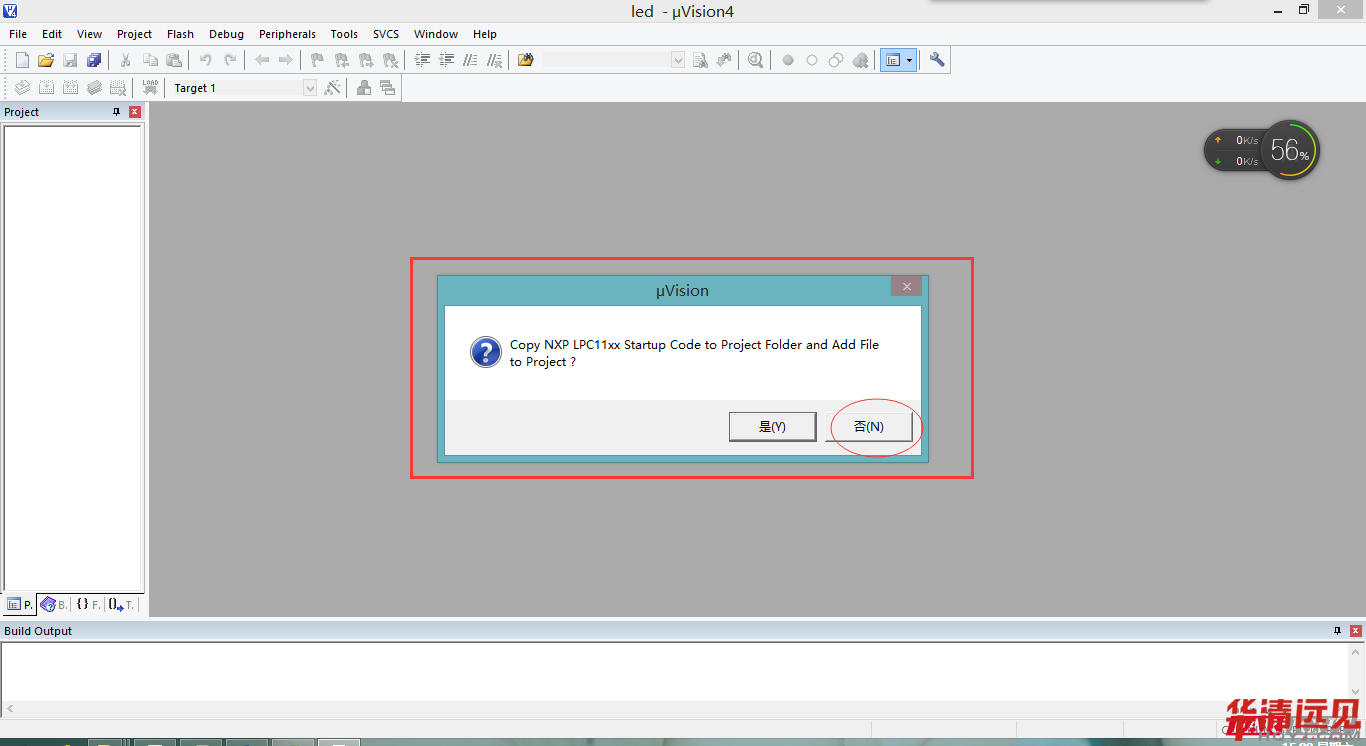Expand the Target 1 dropdown
This screenshot has height=746, width=1366.
310,88
